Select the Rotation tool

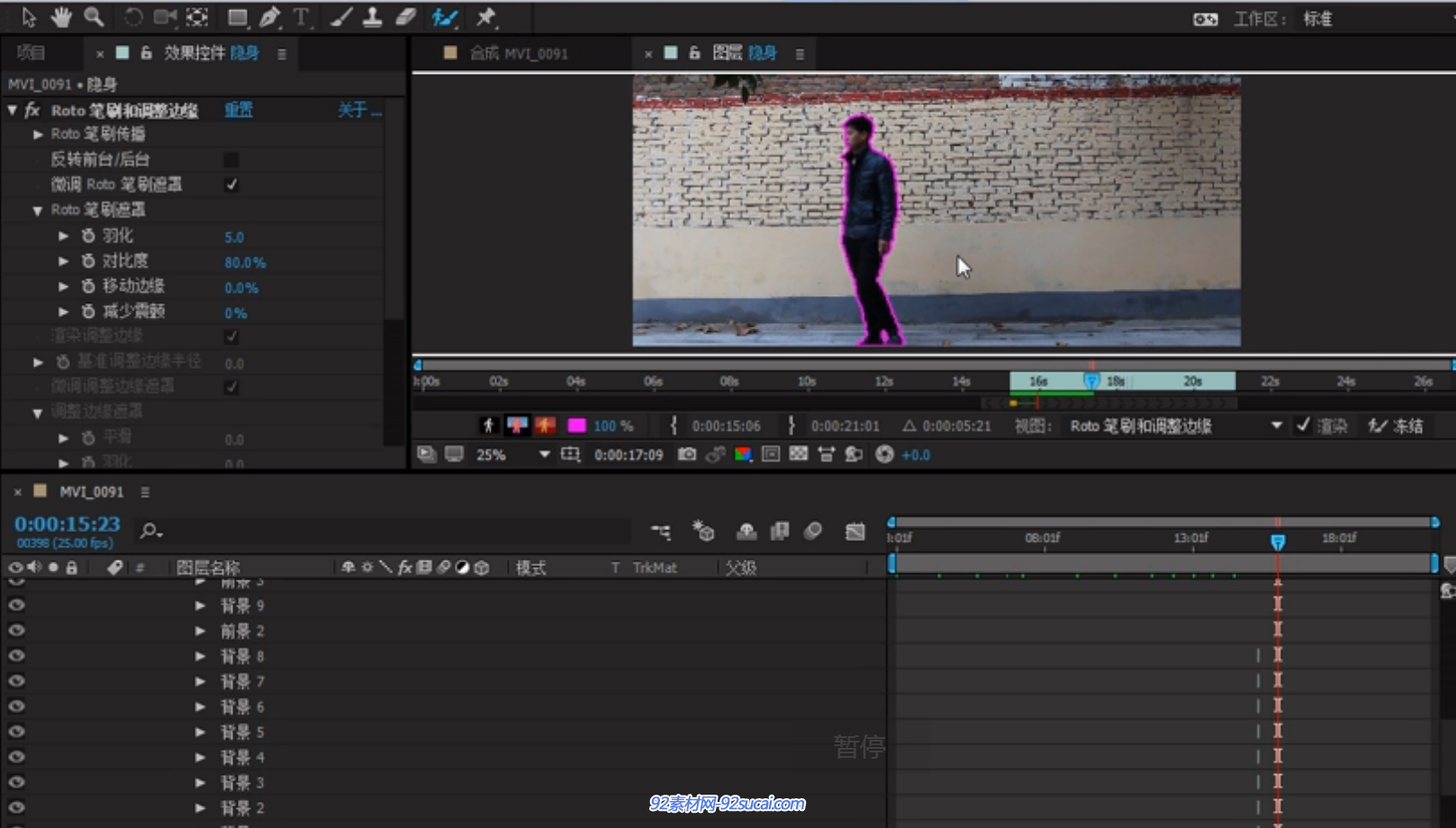point(133,17)
